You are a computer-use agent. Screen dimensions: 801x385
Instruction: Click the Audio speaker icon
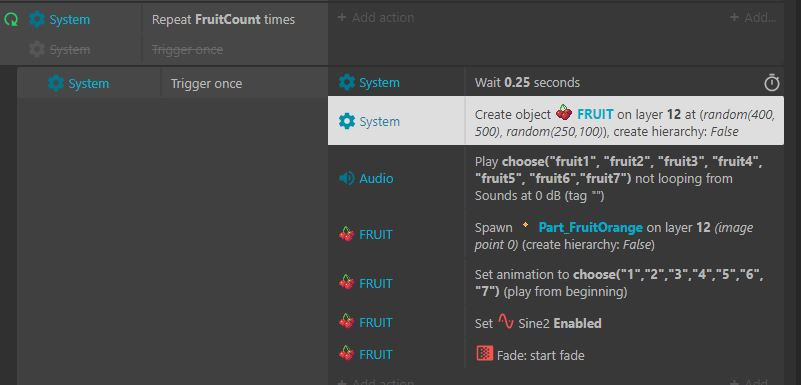click(347, 178)
